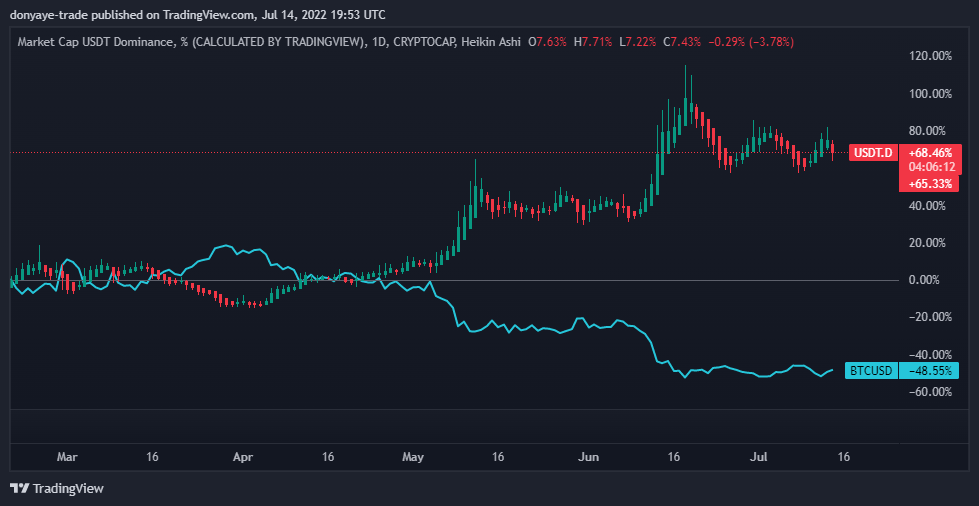This screenshot has width=979, height=506.
Task: Click the 120.00% mark on the price scale
Action: 928,56
